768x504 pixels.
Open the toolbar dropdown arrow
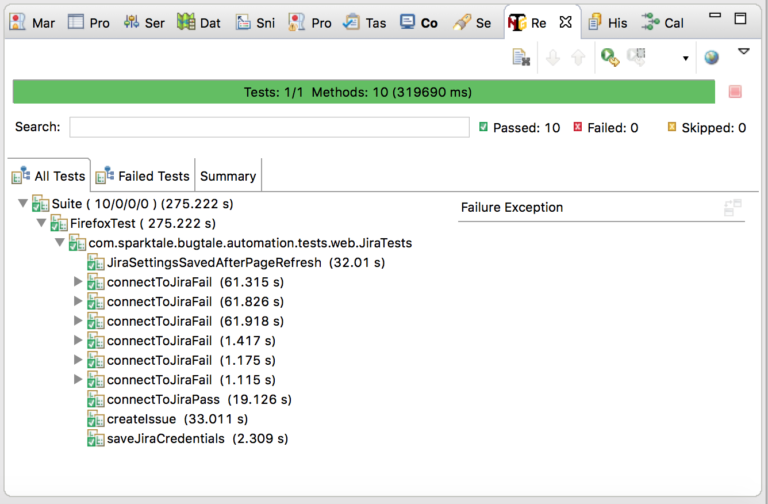[686, 58]
